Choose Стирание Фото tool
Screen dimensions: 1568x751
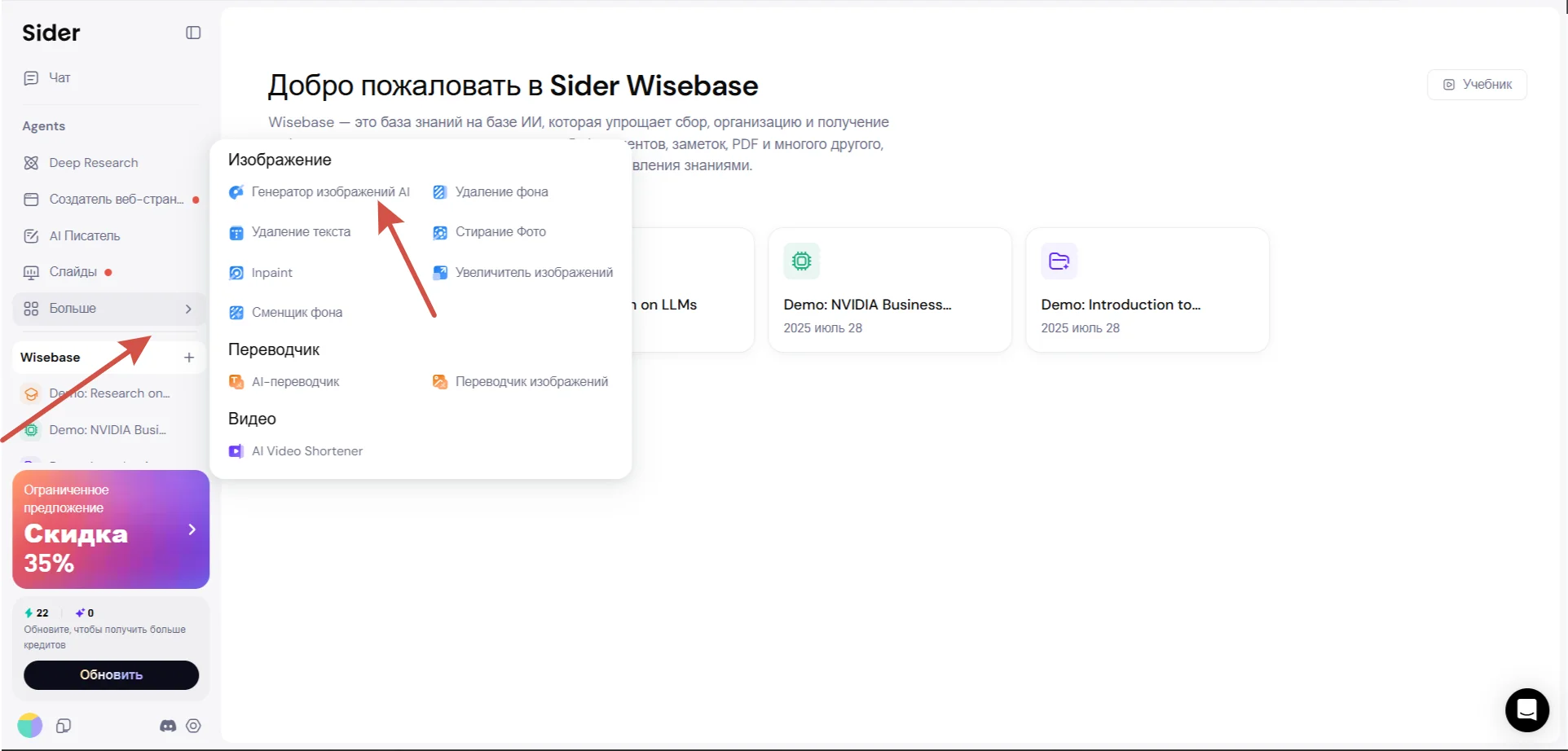tap(490, 232)
